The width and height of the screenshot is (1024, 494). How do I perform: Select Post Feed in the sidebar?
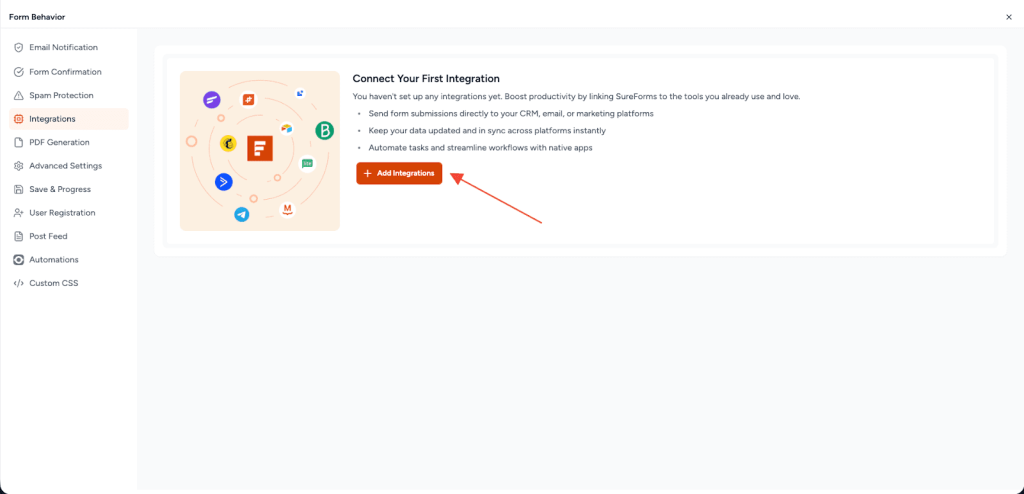click(48, 236)
